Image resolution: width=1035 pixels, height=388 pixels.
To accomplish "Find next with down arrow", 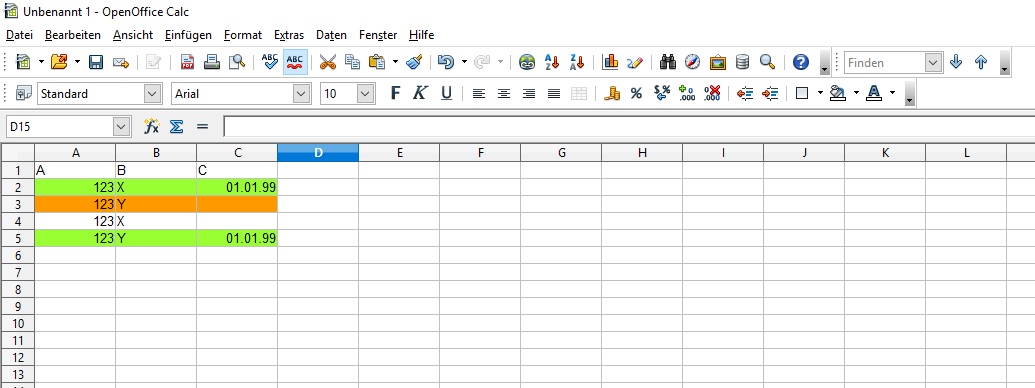I will pos(956,62).
